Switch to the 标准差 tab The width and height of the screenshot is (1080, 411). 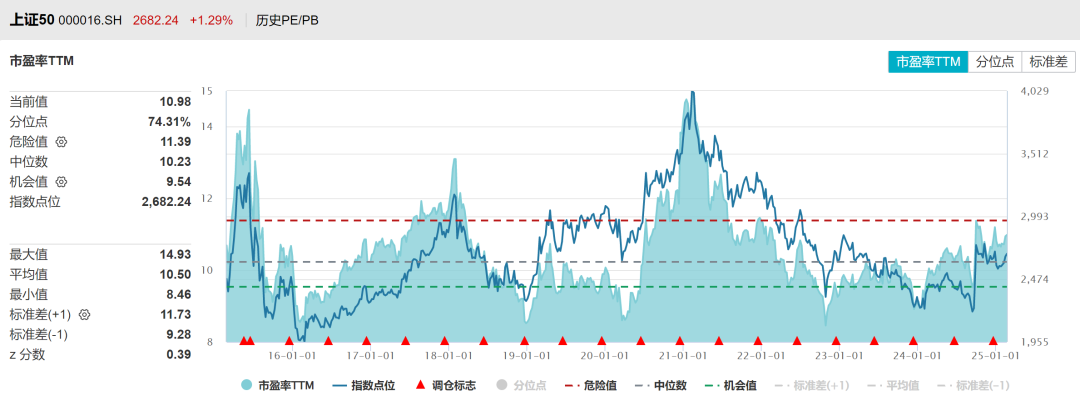pos(1048,62)
